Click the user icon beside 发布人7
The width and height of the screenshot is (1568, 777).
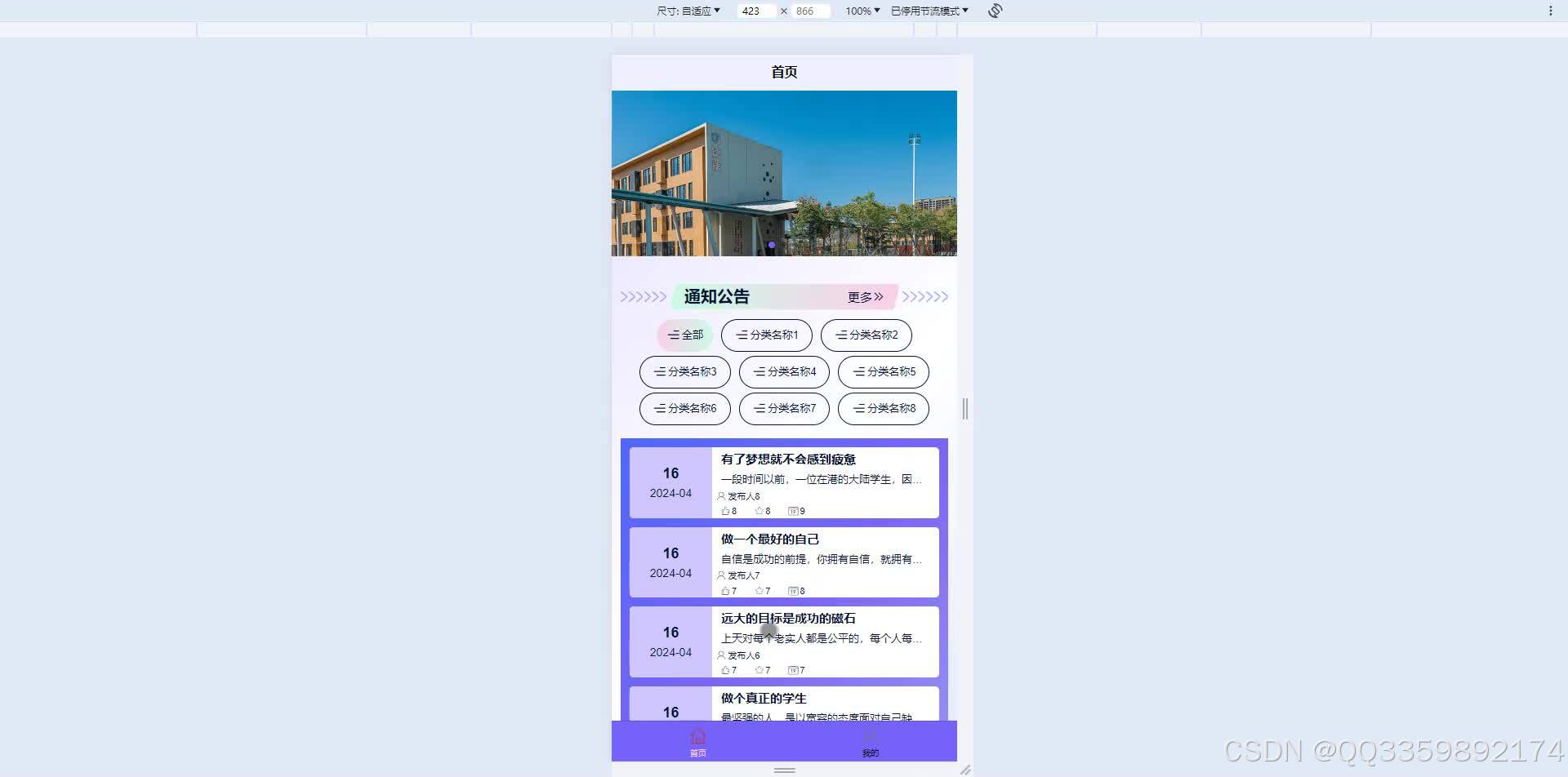point(721,575)
